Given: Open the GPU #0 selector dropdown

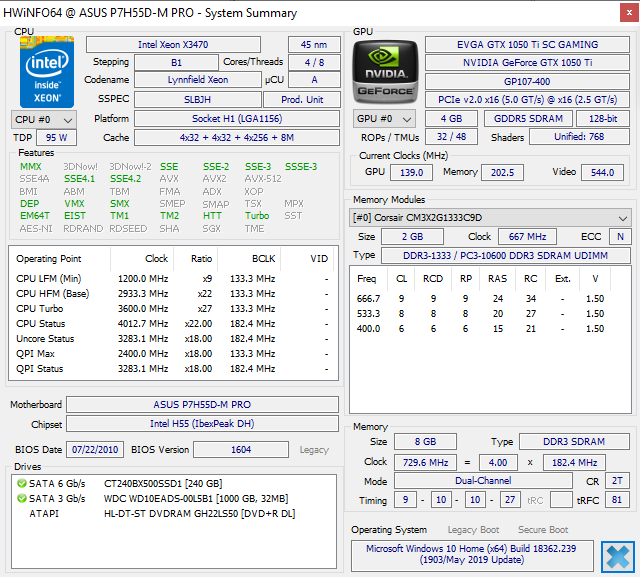Looking at the screenshot, I should tap(384, 119).
